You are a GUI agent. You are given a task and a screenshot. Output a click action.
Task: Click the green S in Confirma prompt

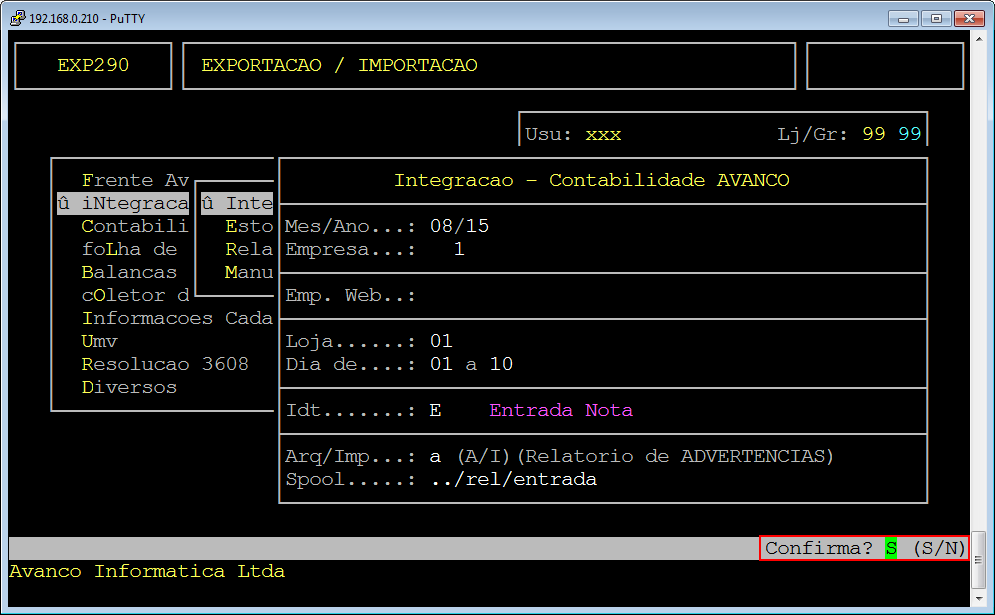pos(891,548)
